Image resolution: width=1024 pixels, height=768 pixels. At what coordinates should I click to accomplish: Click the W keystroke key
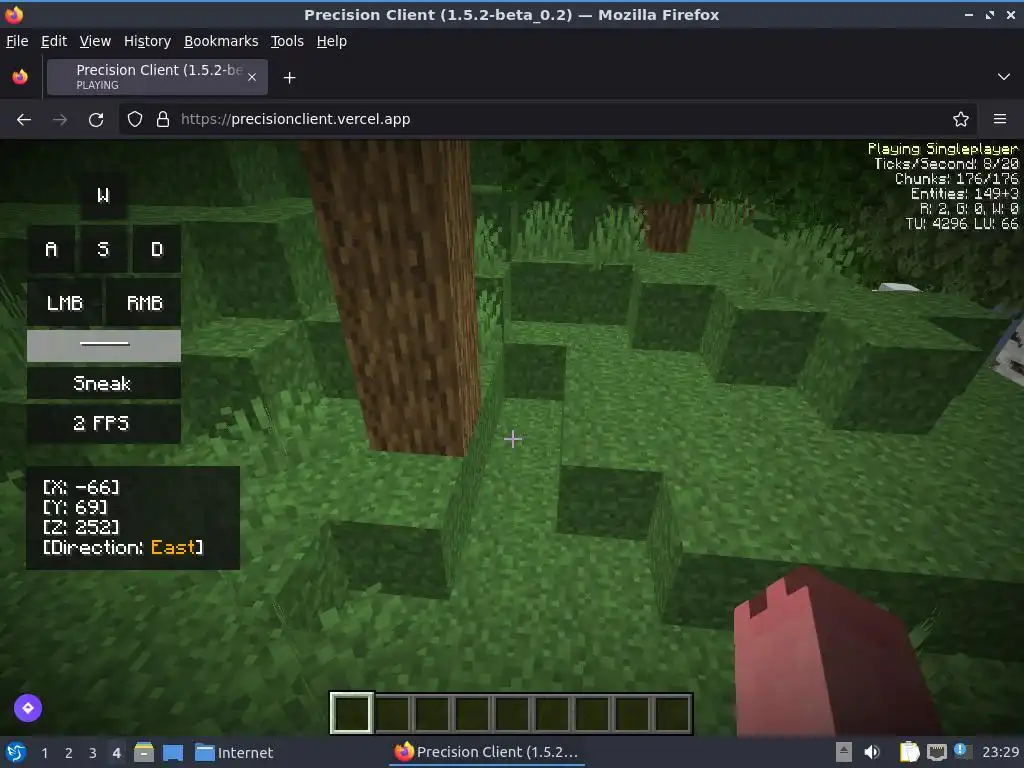pyautogui.click(x=103, y=195)
